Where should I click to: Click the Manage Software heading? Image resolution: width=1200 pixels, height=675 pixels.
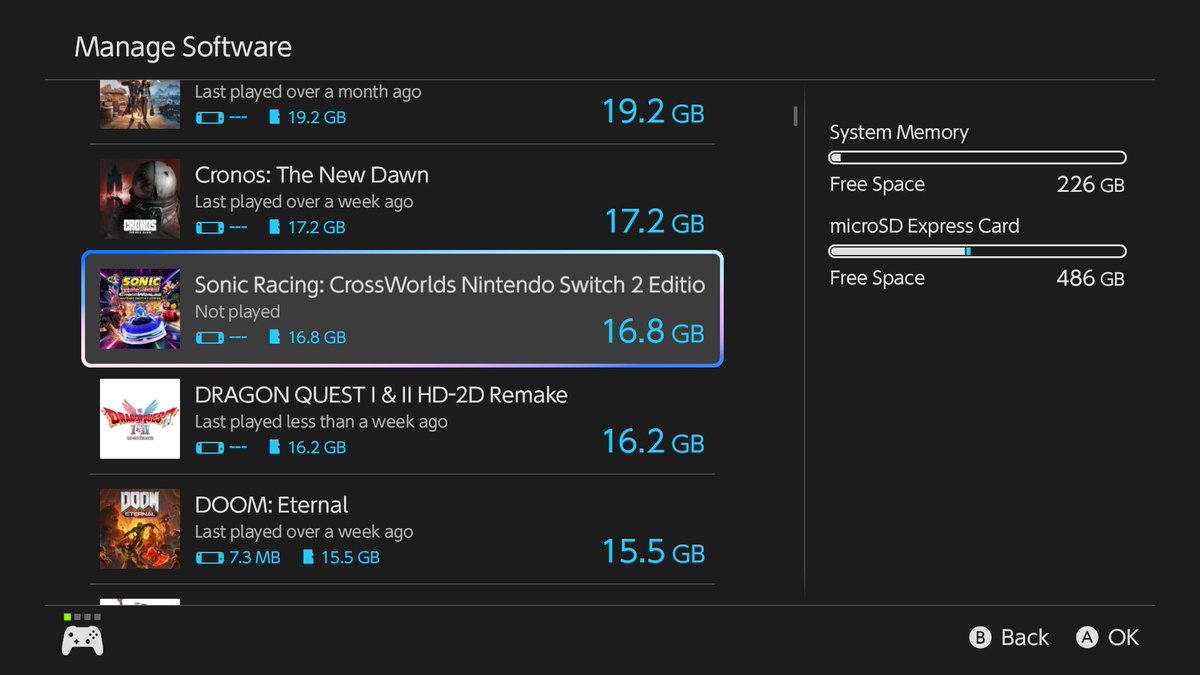[x=183, y=47]
